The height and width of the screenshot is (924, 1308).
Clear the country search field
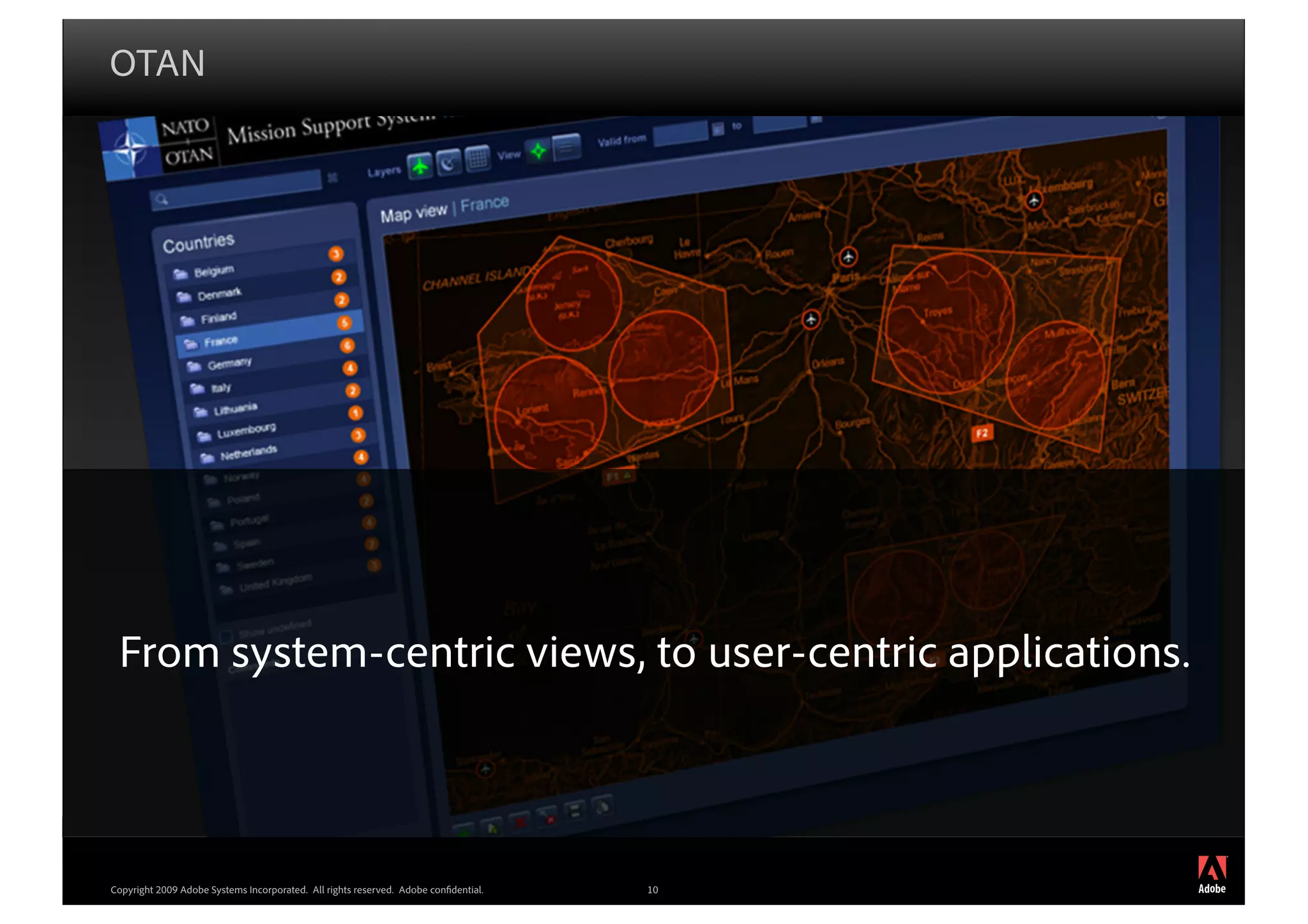(x=333, y=178)
